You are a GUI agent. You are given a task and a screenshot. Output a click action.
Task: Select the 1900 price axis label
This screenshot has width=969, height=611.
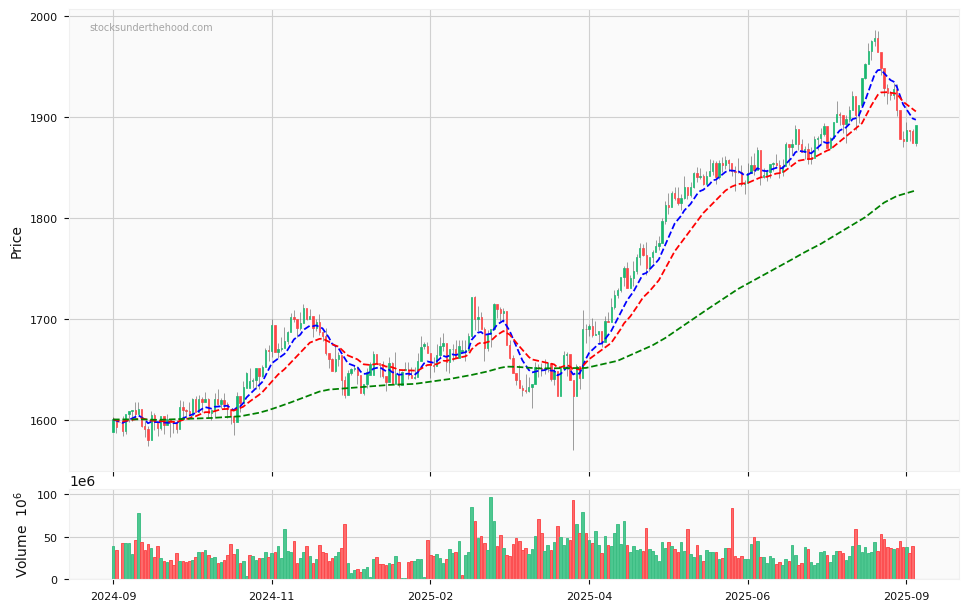tap(44, 118)
